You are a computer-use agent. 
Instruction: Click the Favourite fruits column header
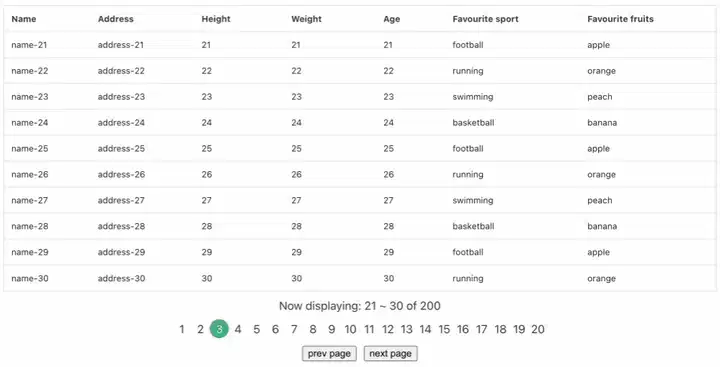click(x=620, y=19)
